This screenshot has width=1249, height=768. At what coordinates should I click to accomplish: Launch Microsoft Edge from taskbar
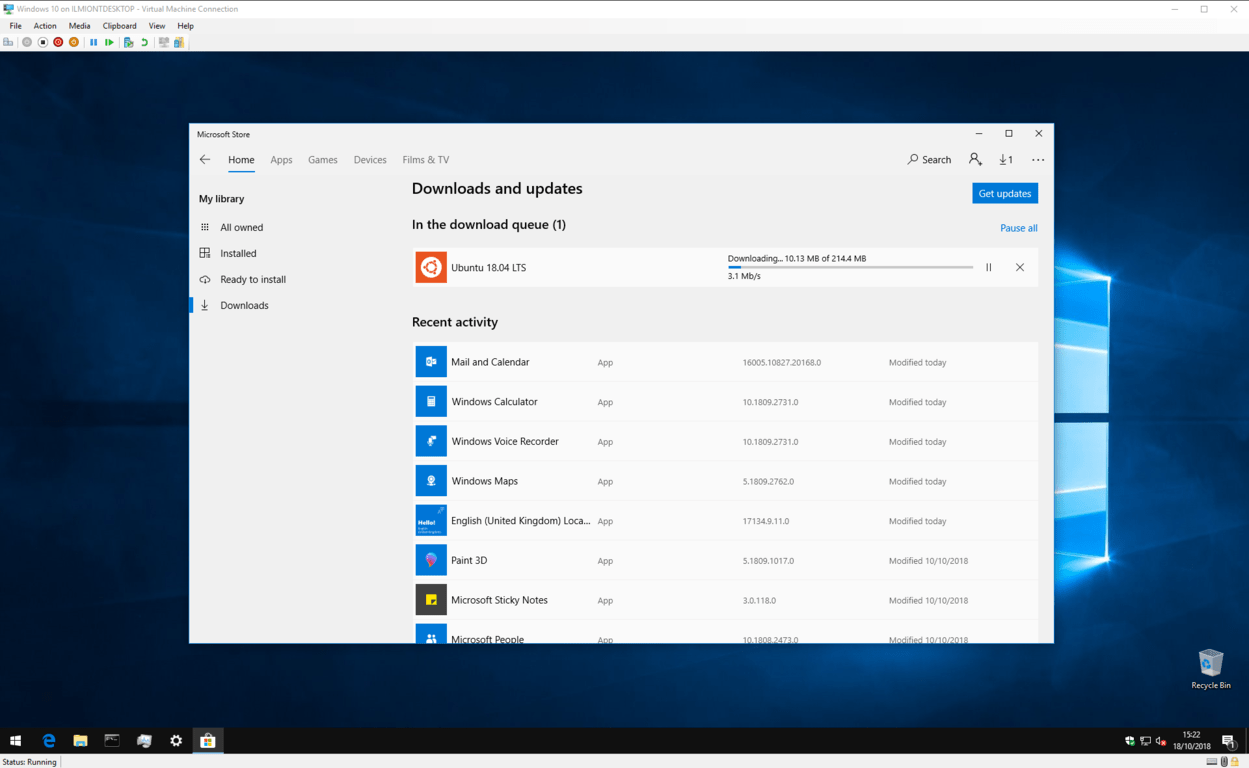coord(48,741)
